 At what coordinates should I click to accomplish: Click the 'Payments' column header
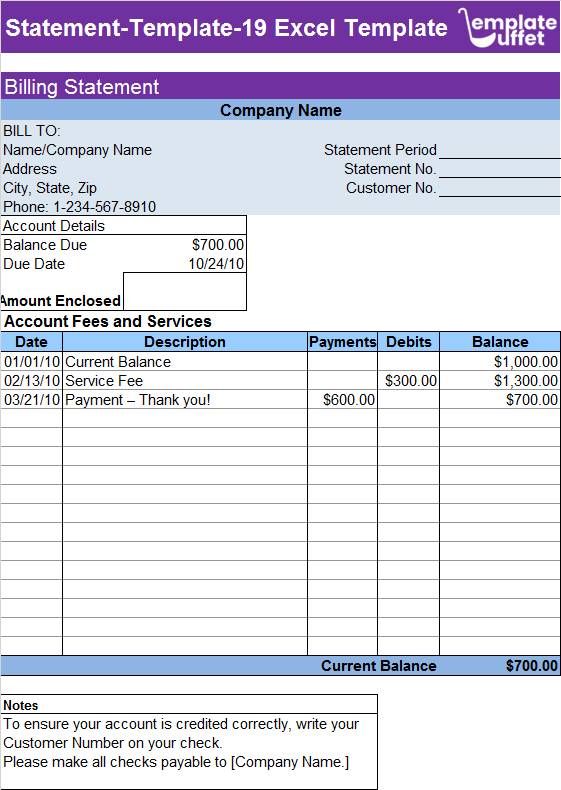[x=342, y=342]
